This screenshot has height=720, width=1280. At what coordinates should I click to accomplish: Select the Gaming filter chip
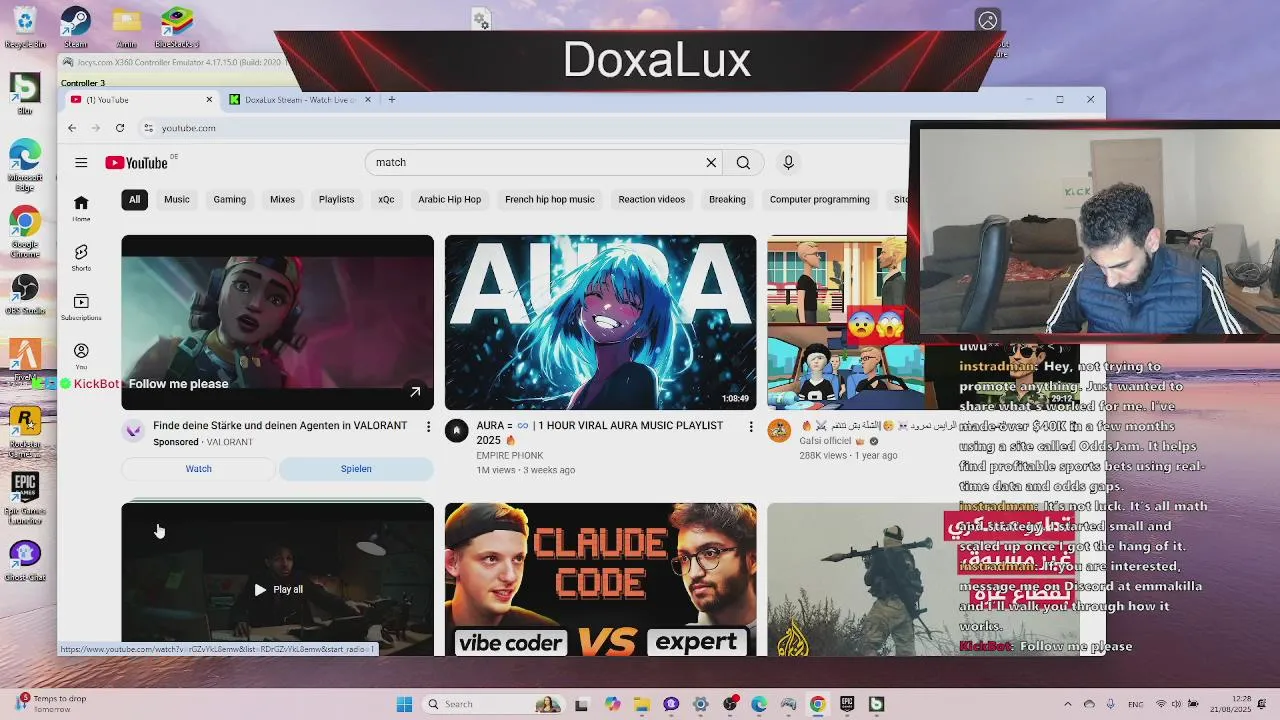click(x=229, y=199)
